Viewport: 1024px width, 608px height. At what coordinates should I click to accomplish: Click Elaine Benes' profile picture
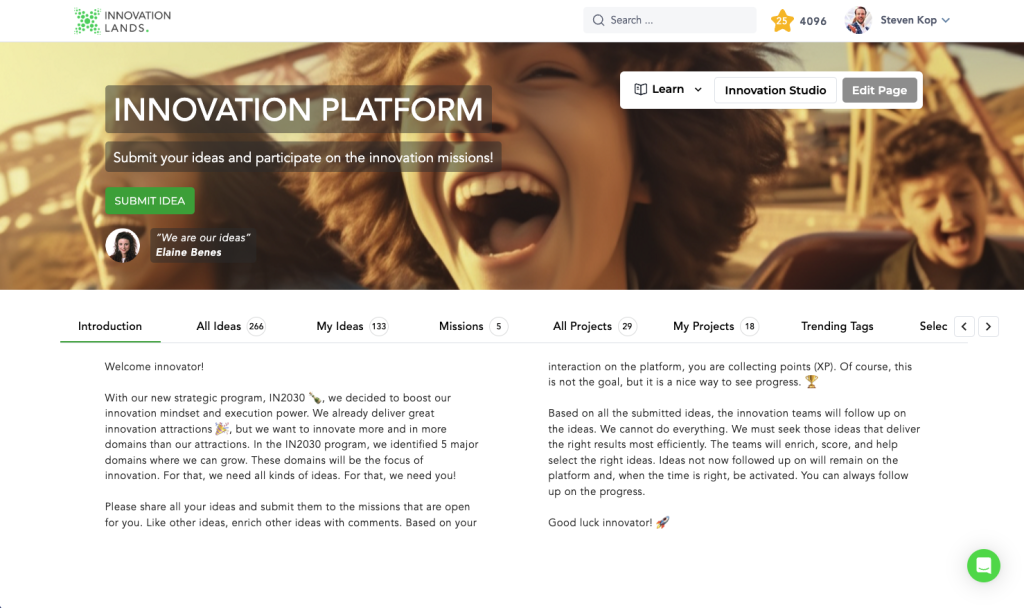pos(122,245)
